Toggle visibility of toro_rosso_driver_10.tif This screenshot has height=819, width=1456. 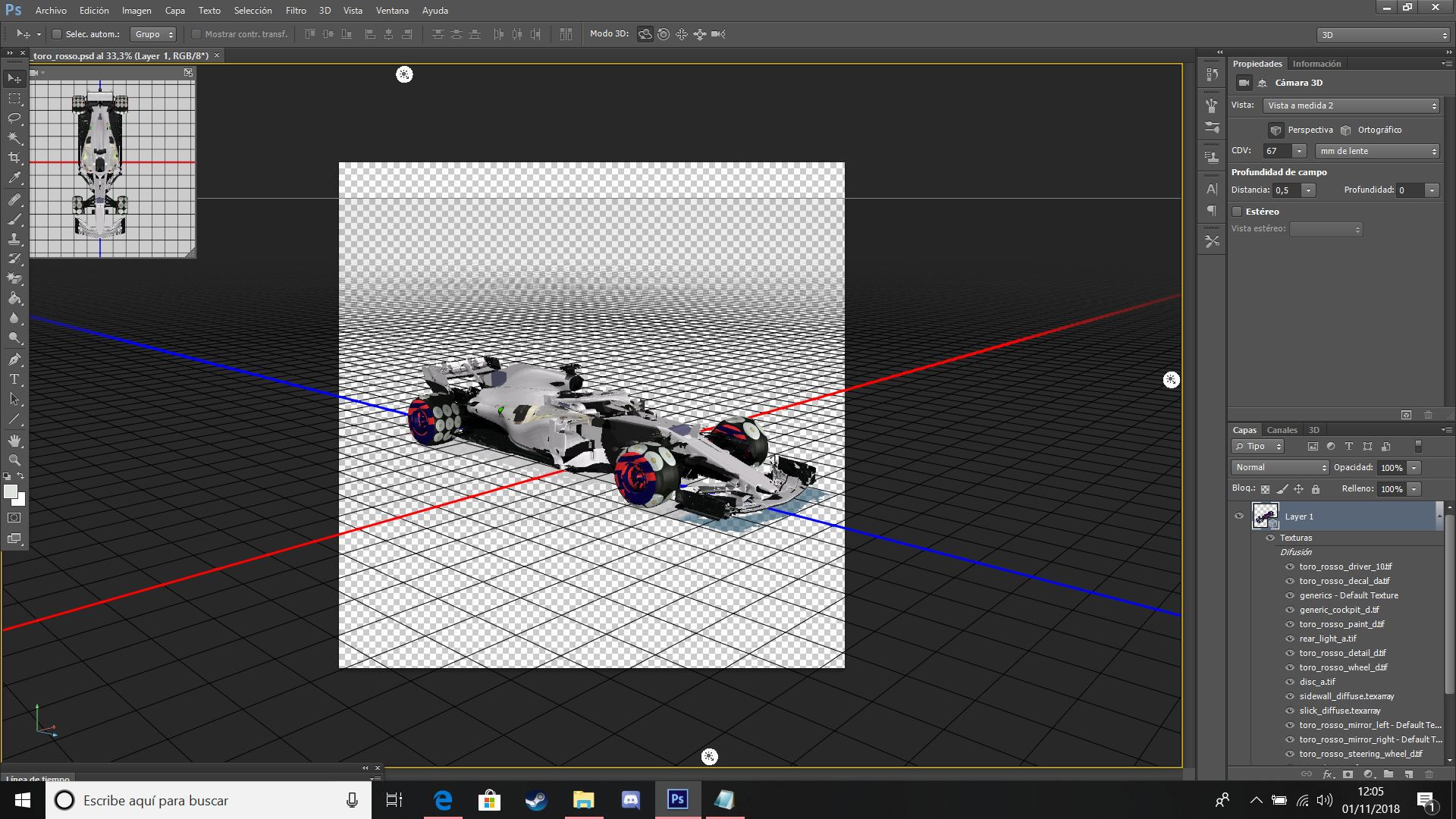[x=1290, y=566]
